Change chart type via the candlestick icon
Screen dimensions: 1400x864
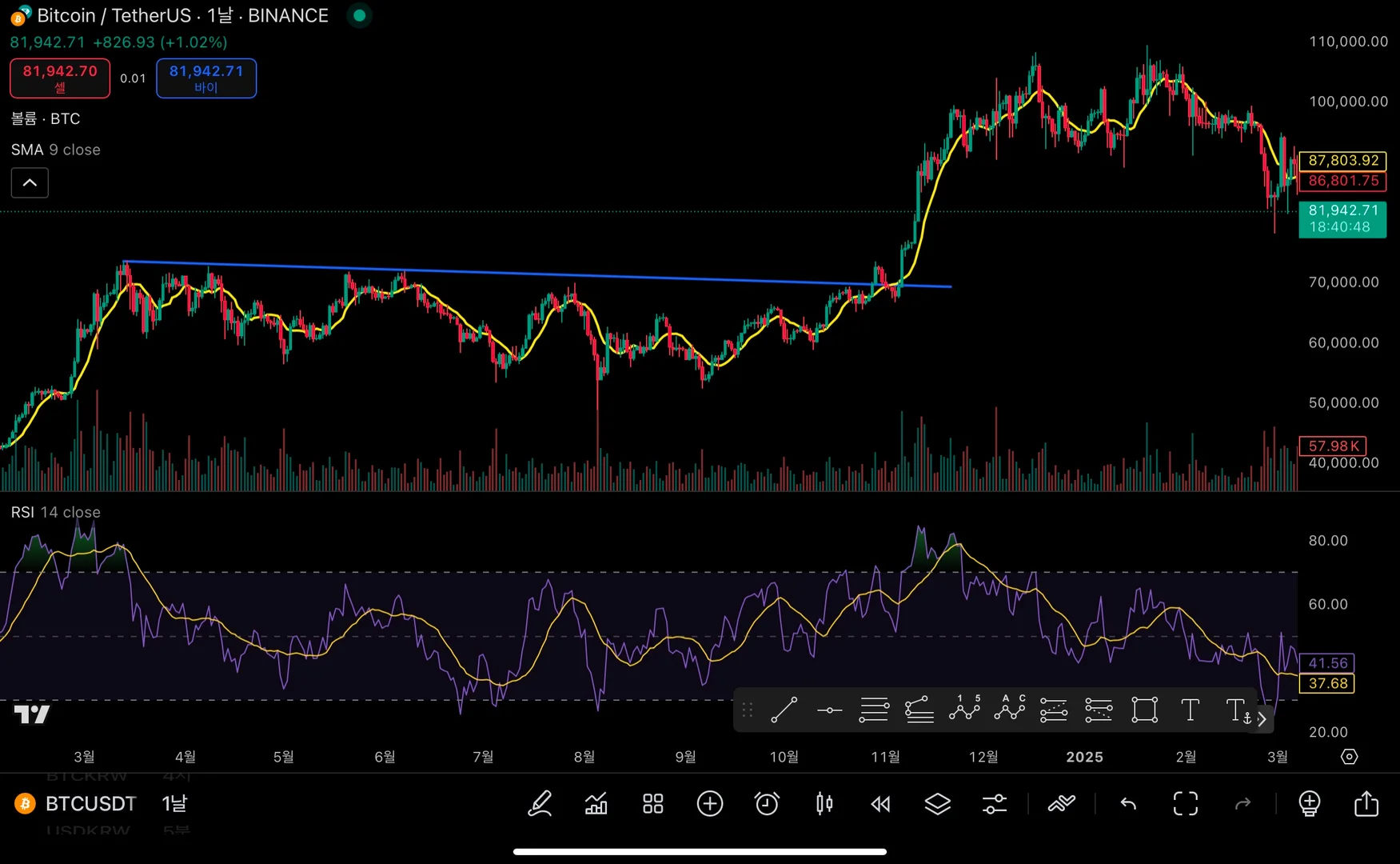(824, 803)
